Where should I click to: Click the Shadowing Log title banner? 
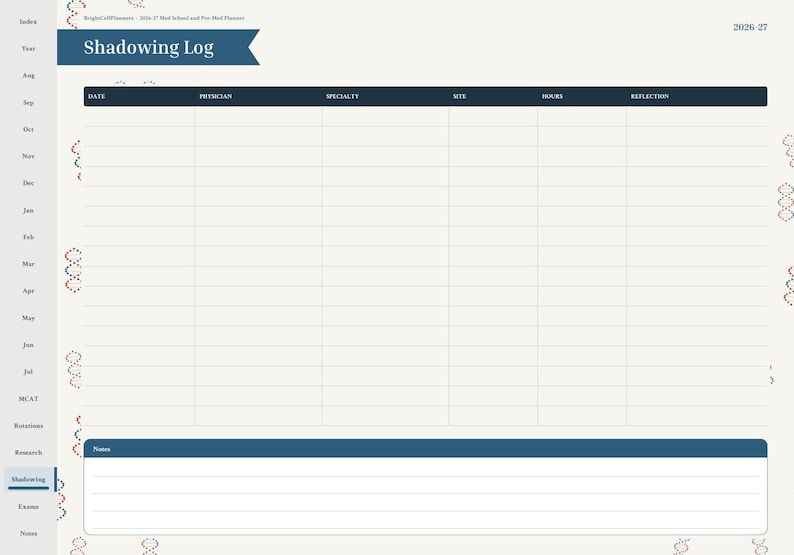coord(158,47)
